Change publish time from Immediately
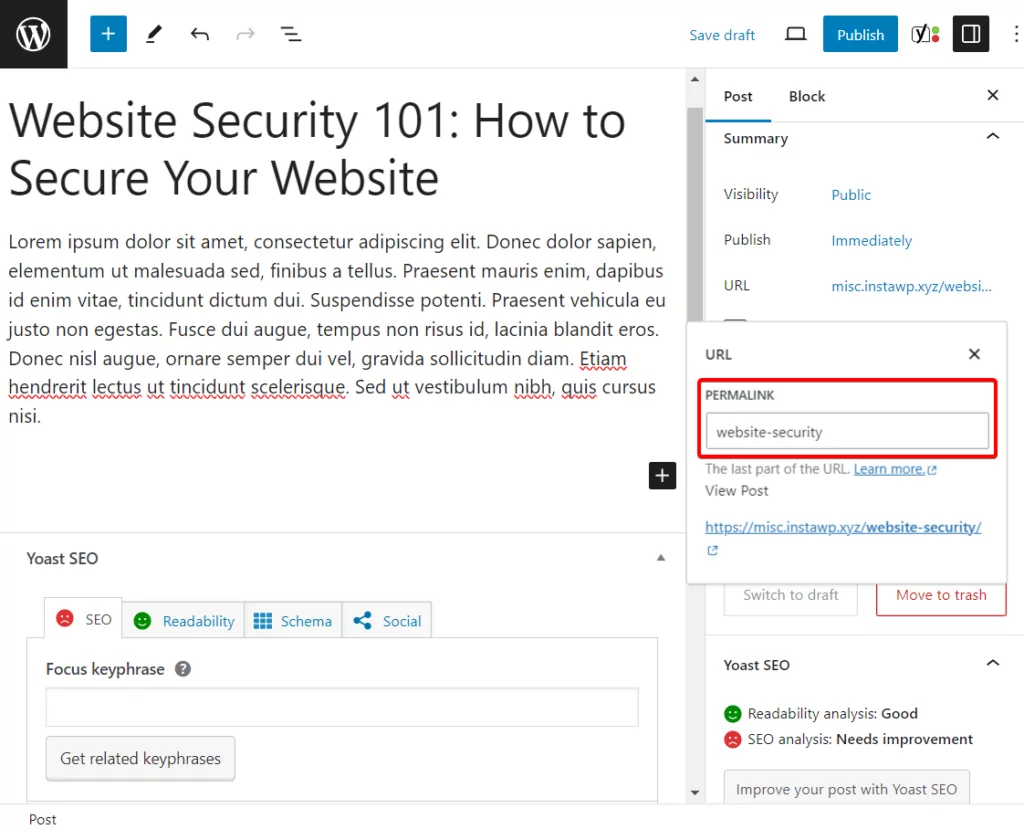 click(x=871, y=240)
